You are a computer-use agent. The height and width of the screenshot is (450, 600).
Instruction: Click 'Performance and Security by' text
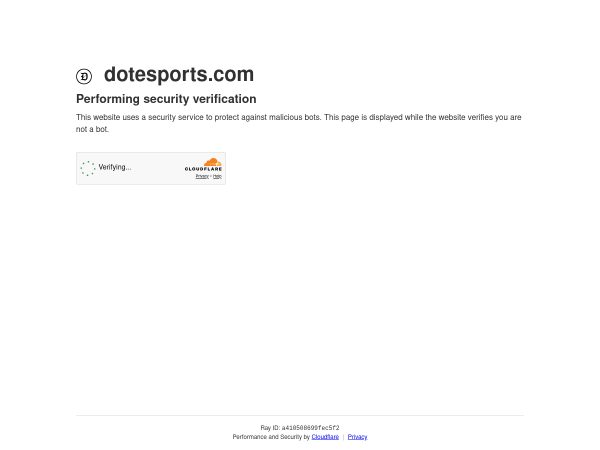click(271, 437)
